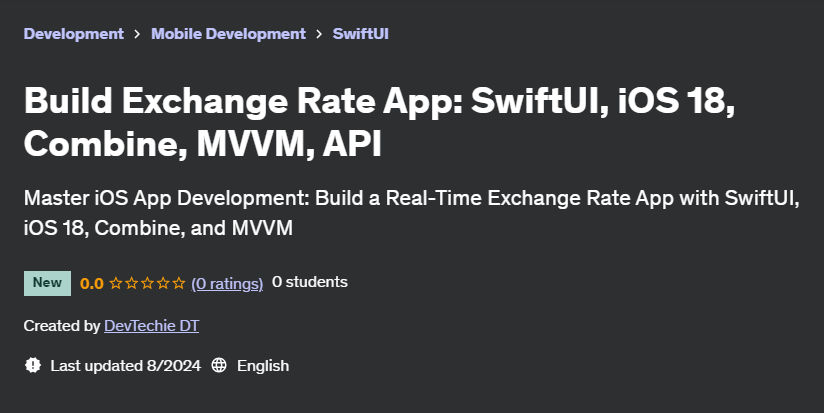This screenshot has width=824, height=413.
Task: Click the chevron after Development breadcrumb
Action: point(137,34)
